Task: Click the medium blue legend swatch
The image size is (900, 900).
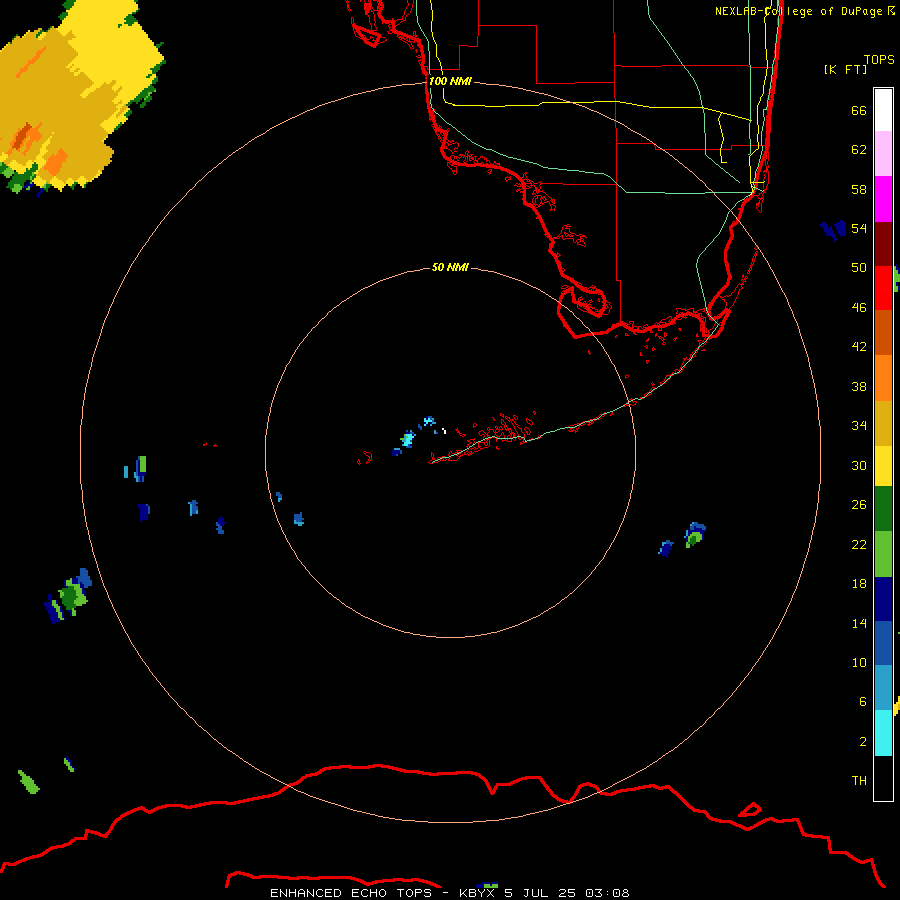Action: (x=883, y=643)
